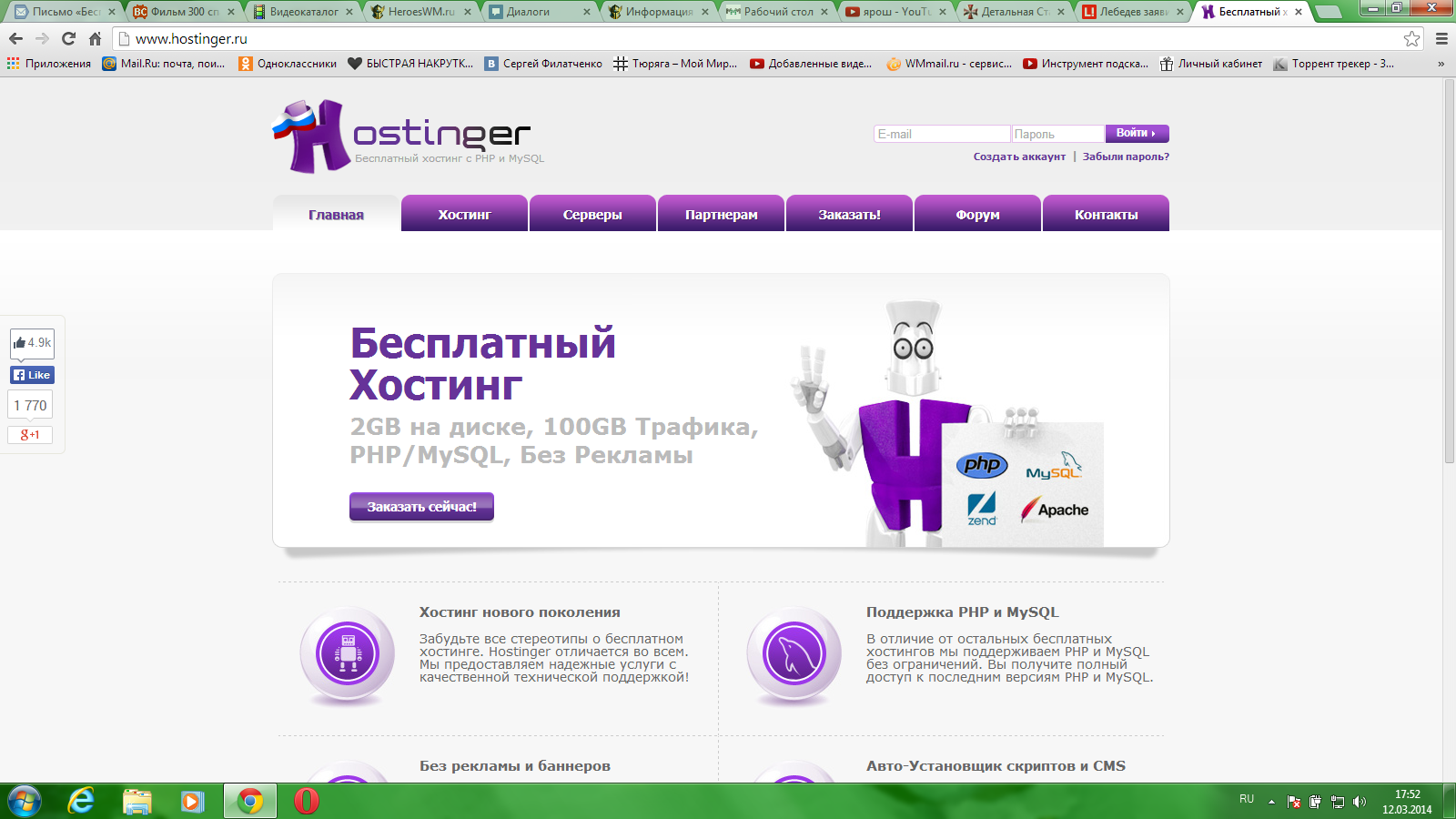The width and height of the screenshot is (1456, 819).
Task: Expand the bookmarks bar overflow chevron
Action: tap(1441, 64)
